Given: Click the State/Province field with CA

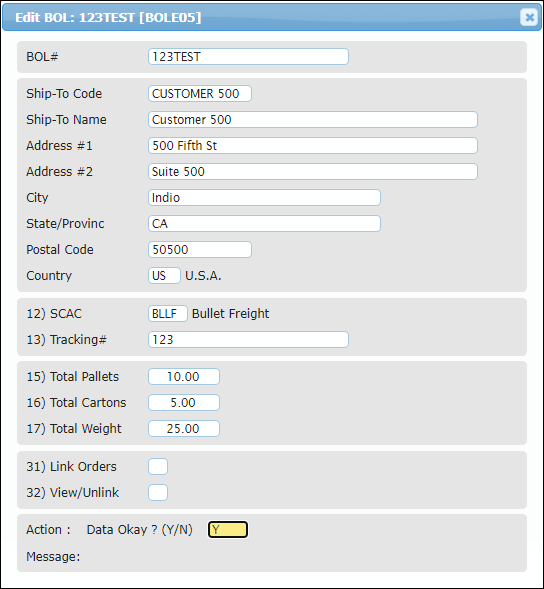Looking at the screenshot, I should (x=264, y=224).
